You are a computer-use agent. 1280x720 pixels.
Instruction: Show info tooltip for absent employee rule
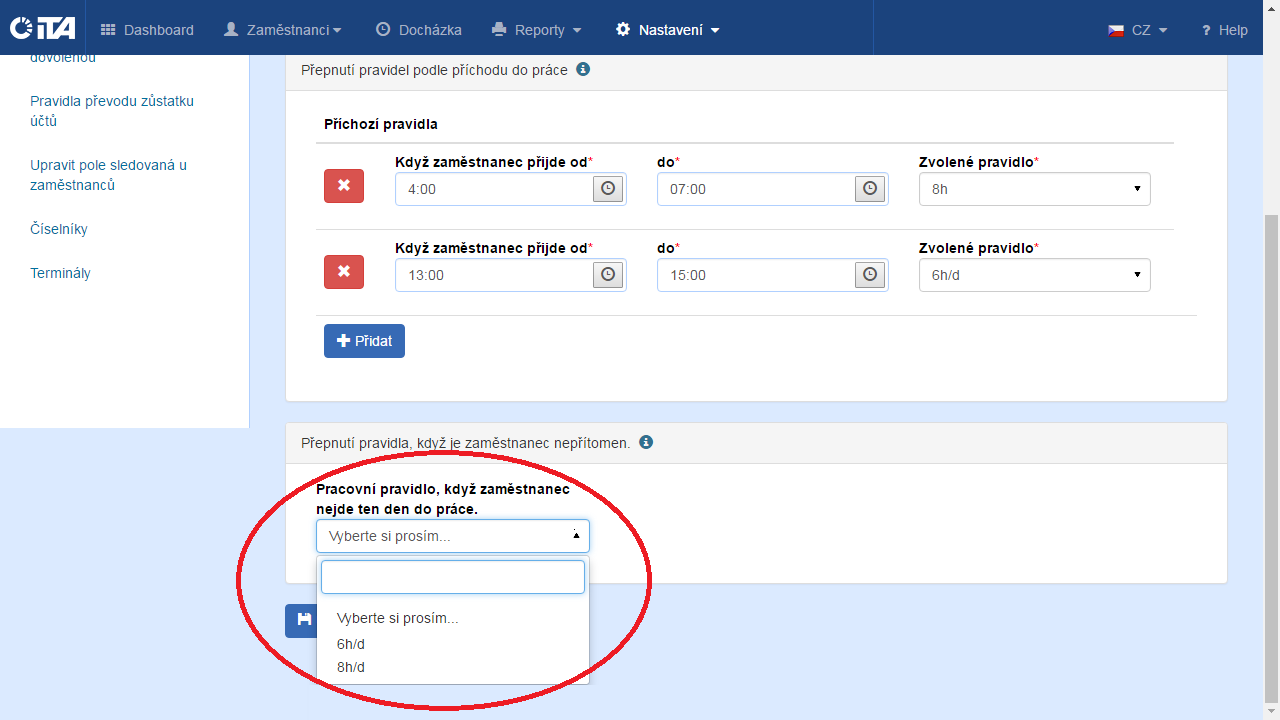[x=646, y=442]
